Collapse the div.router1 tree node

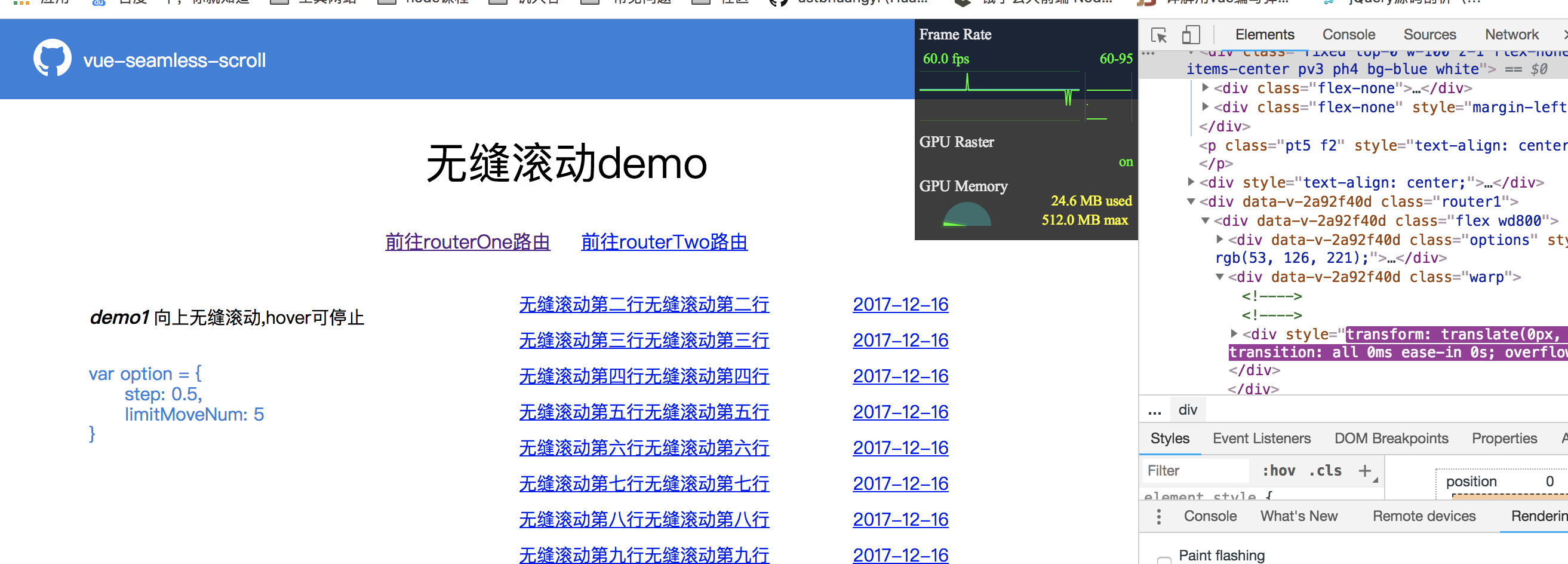pos(1192,201)
